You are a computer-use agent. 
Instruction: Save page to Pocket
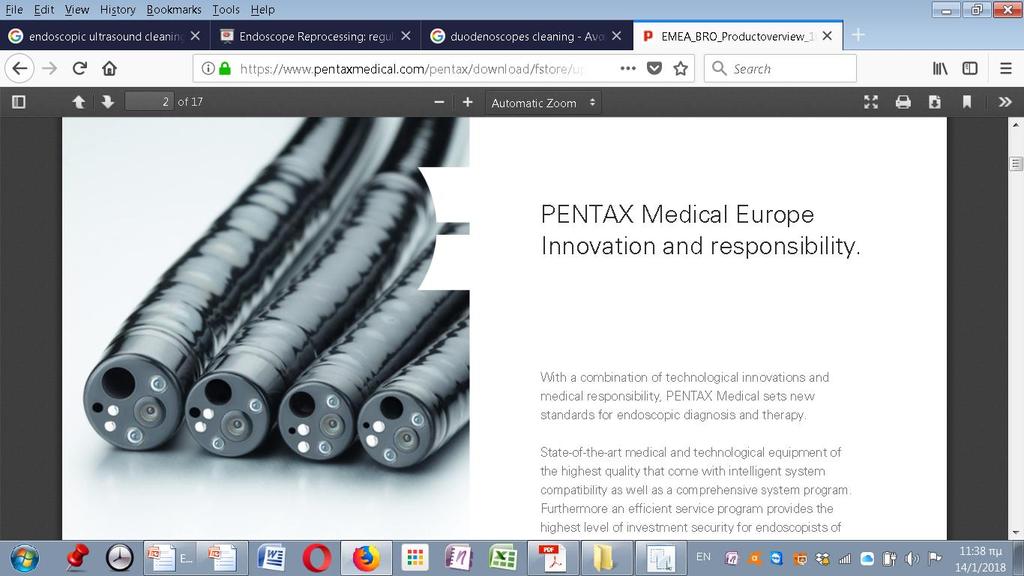654,68
